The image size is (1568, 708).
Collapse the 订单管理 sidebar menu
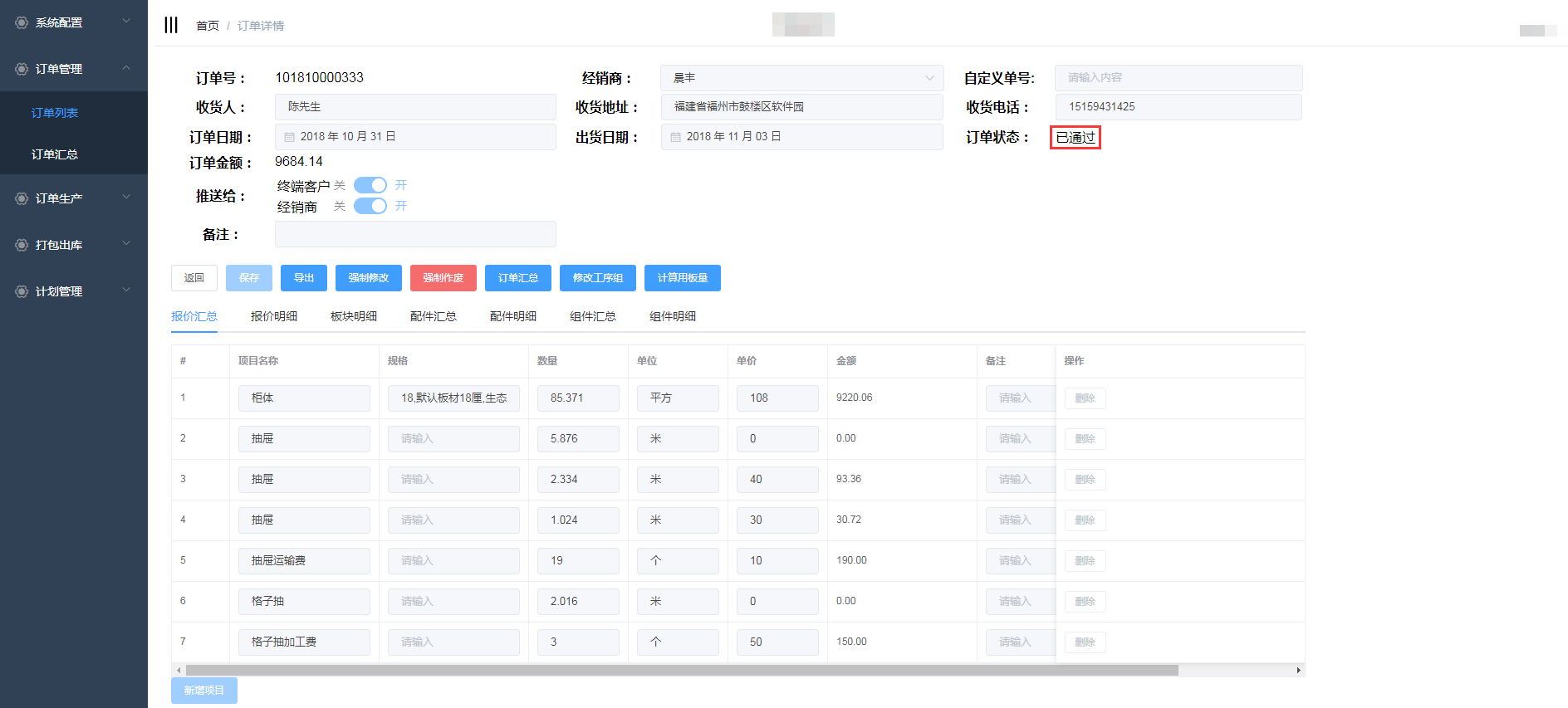[x=126, y=68]
